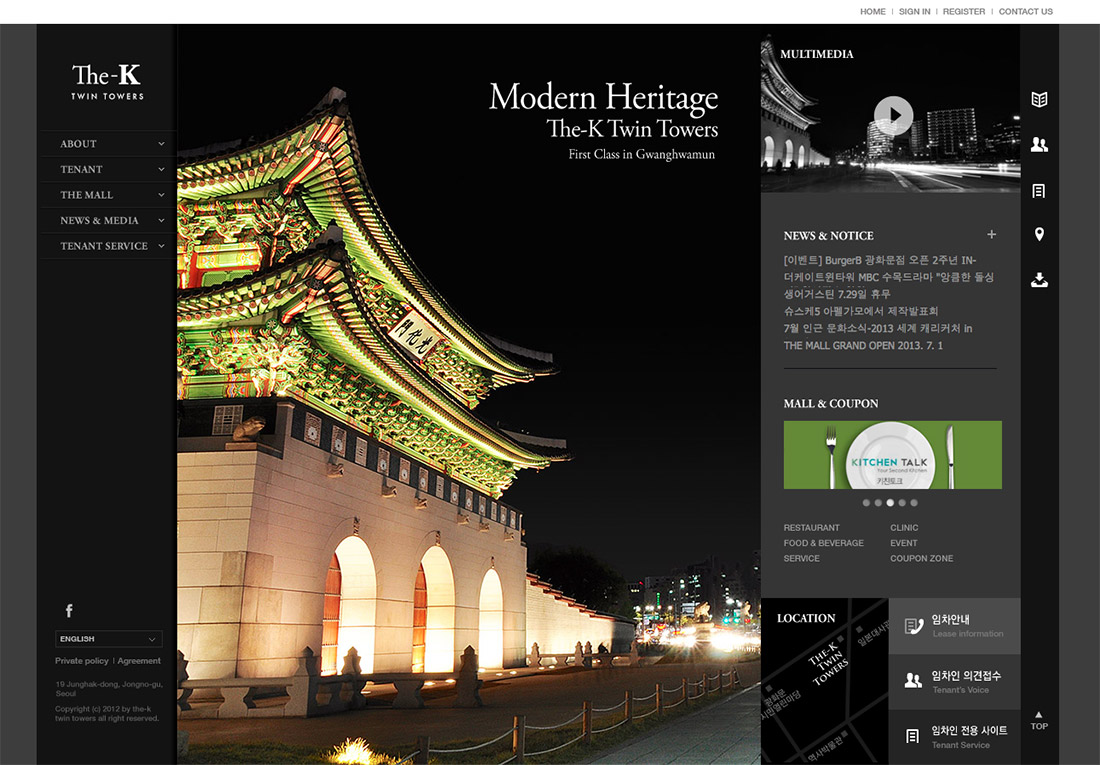Open MBC drama news item

click(x=889, y=277)
